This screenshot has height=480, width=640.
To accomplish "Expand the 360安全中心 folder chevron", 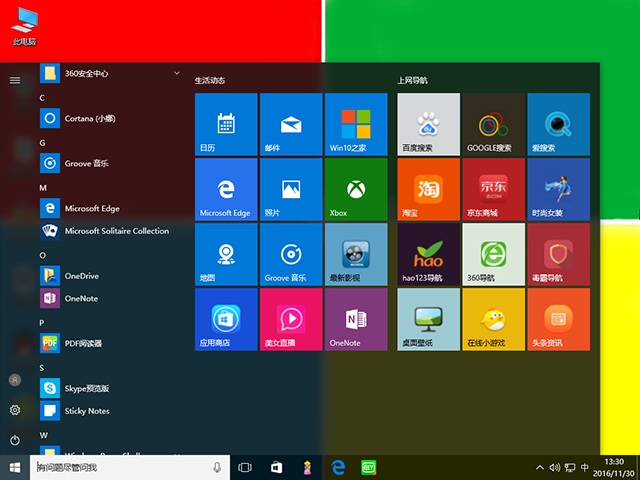I will tap(177, 73).
